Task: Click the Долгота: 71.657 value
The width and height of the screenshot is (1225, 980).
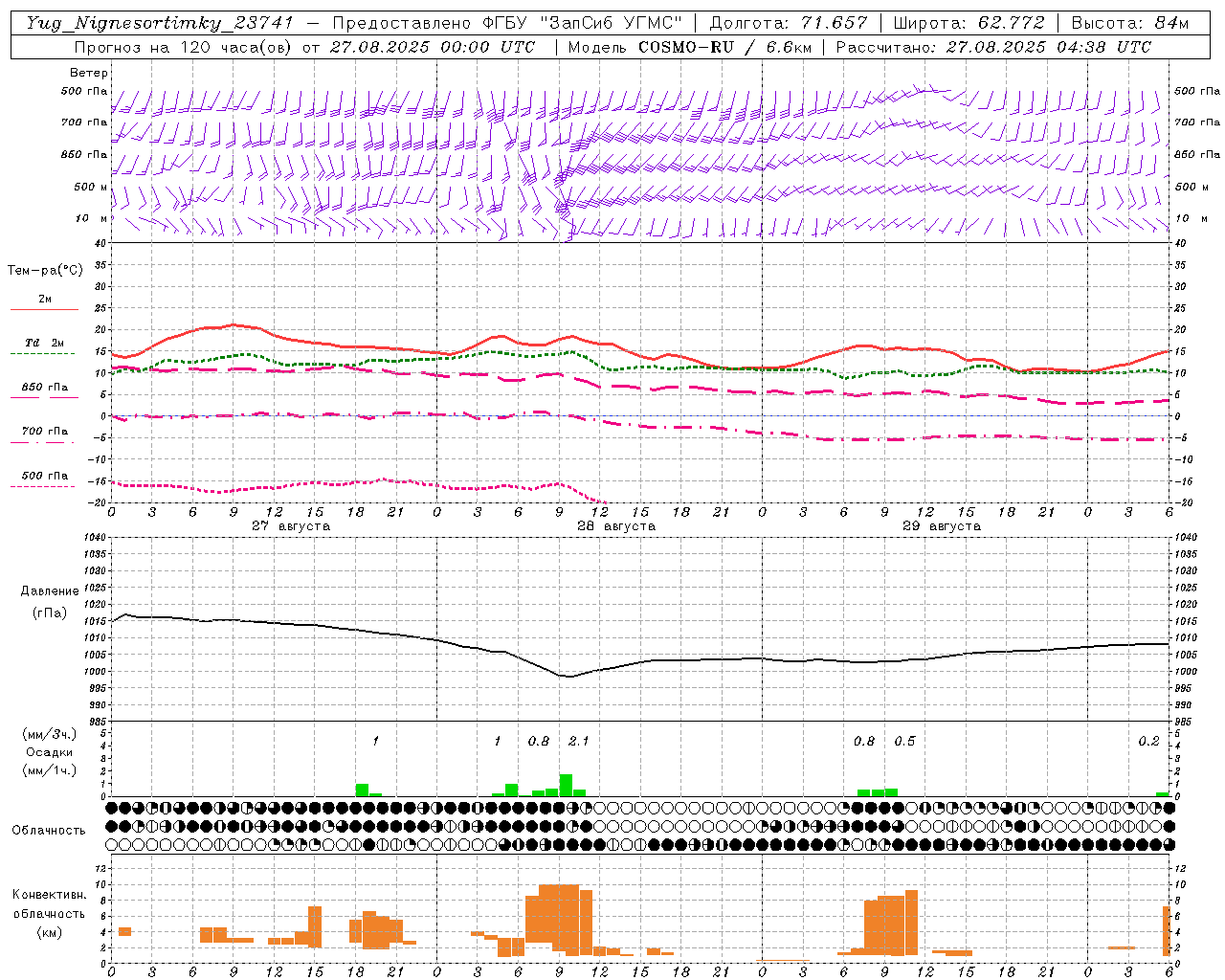Action: [x=789, y=23]
